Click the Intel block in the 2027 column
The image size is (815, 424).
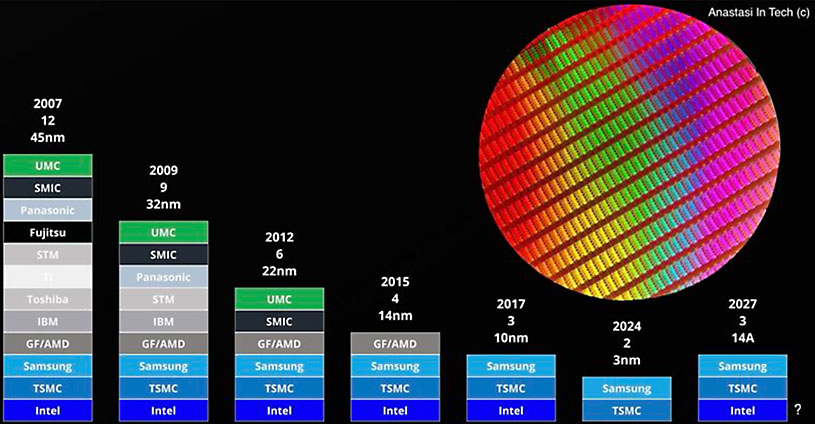tap(742, 410)
